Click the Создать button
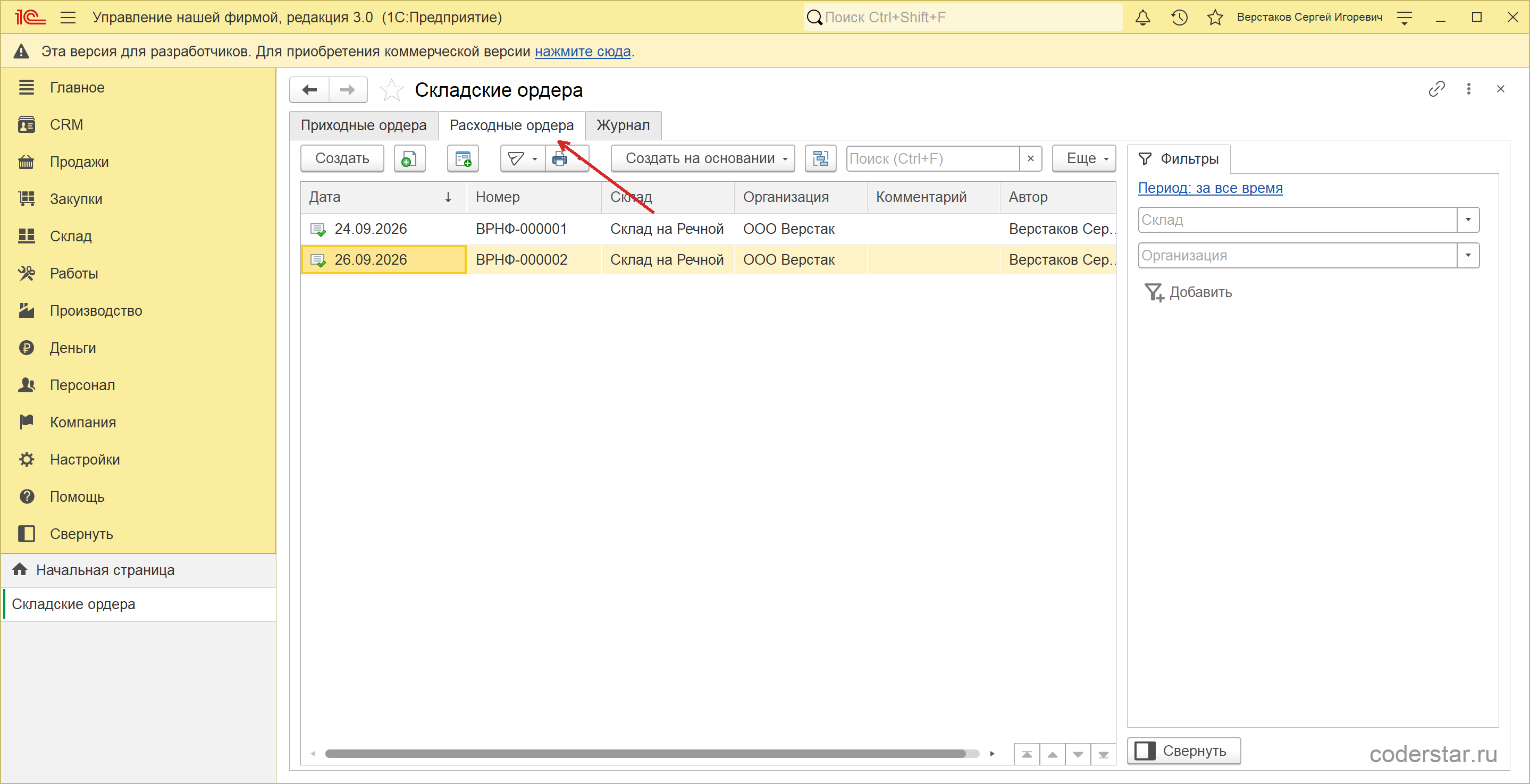The height and width of the screenshot is (784, 1530). pyautogui.click(x=342, y=158)
